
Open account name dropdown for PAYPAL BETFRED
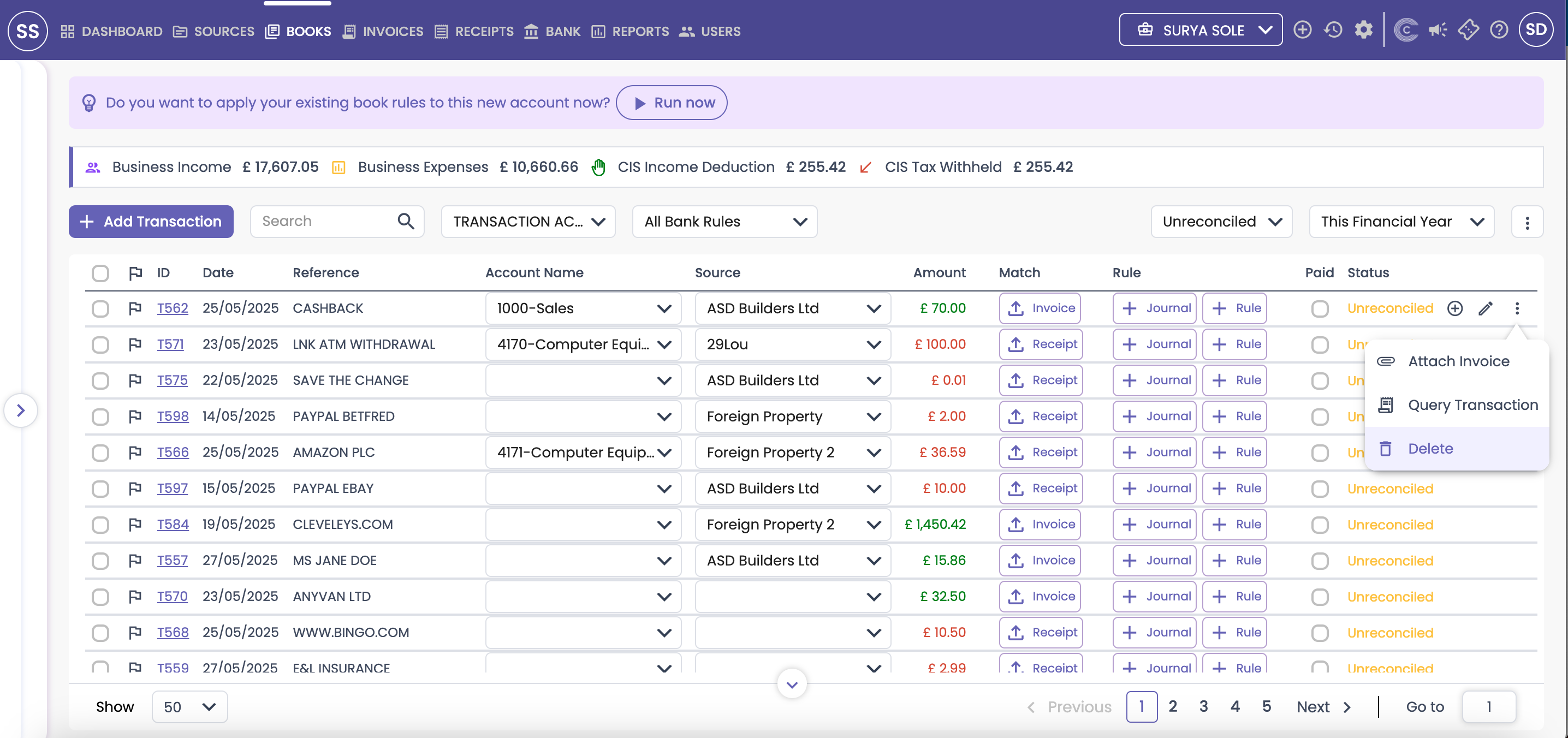pos(583,416)
